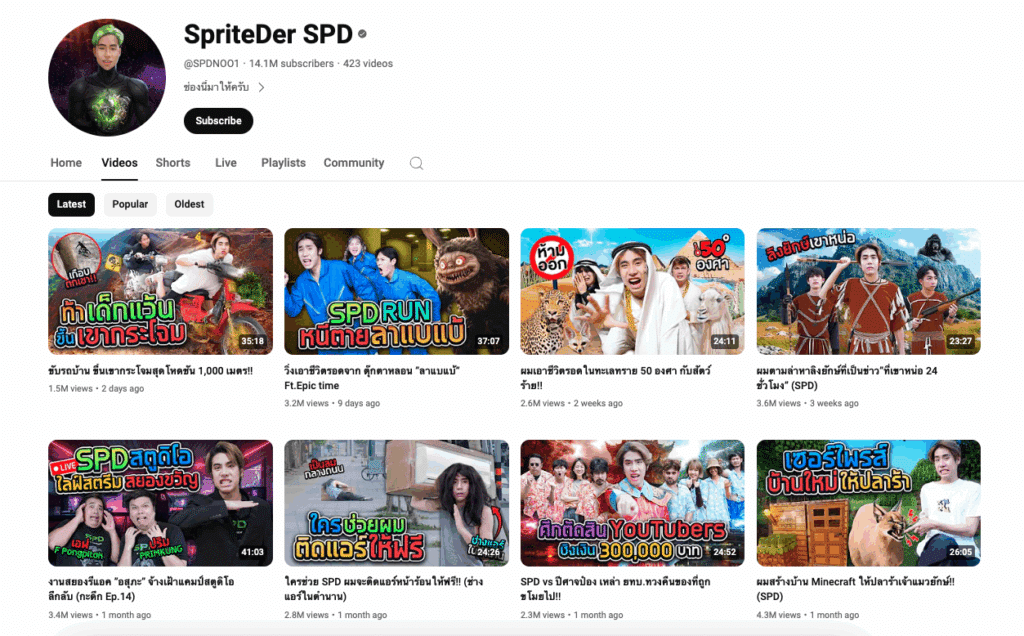Image resolution: width=1024 pixels, height=636 pixels.
Task: Click the verified badge beside channel name
Action: point(363,34)
